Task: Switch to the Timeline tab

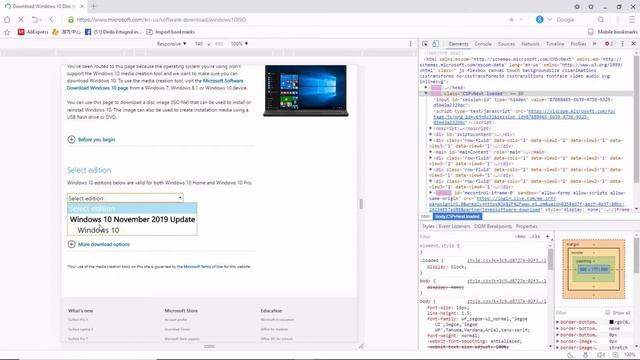Action: coord(555,44)
